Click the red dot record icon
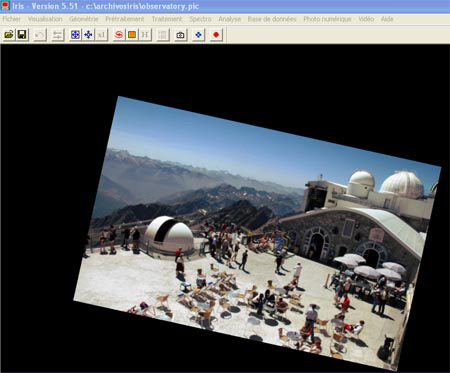This screenshot has height=373, width=450. 216,35
